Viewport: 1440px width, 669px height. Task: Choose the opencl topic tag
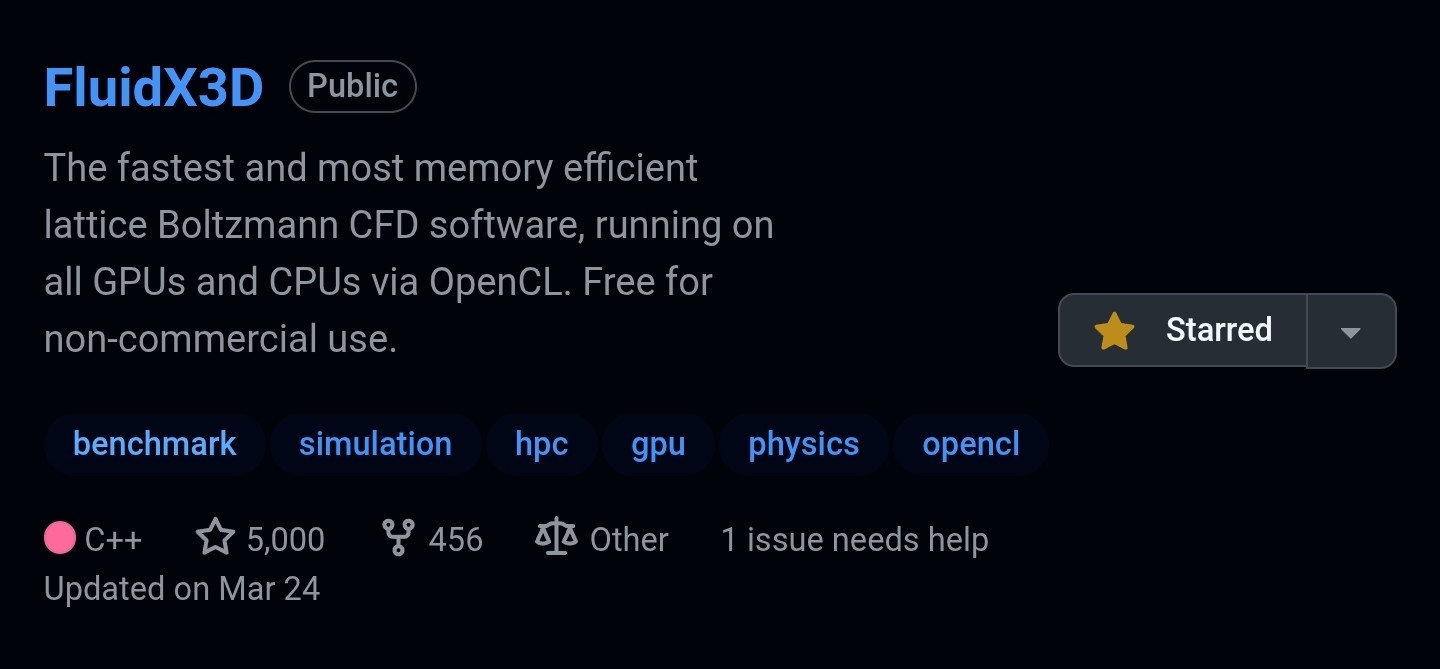pyautogui.click(x=971, y=444)
